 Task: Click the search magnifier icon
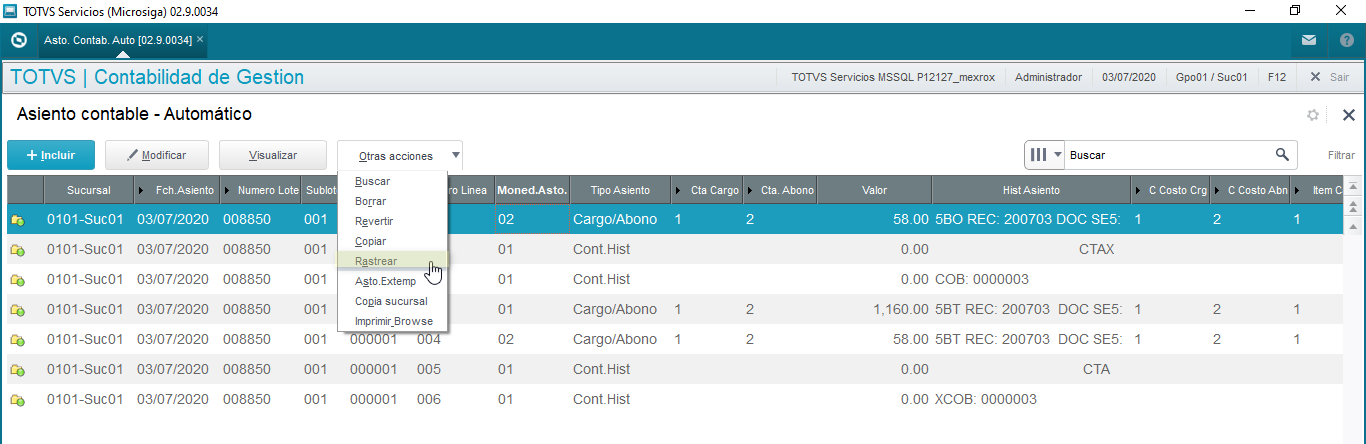(1282, 155)
